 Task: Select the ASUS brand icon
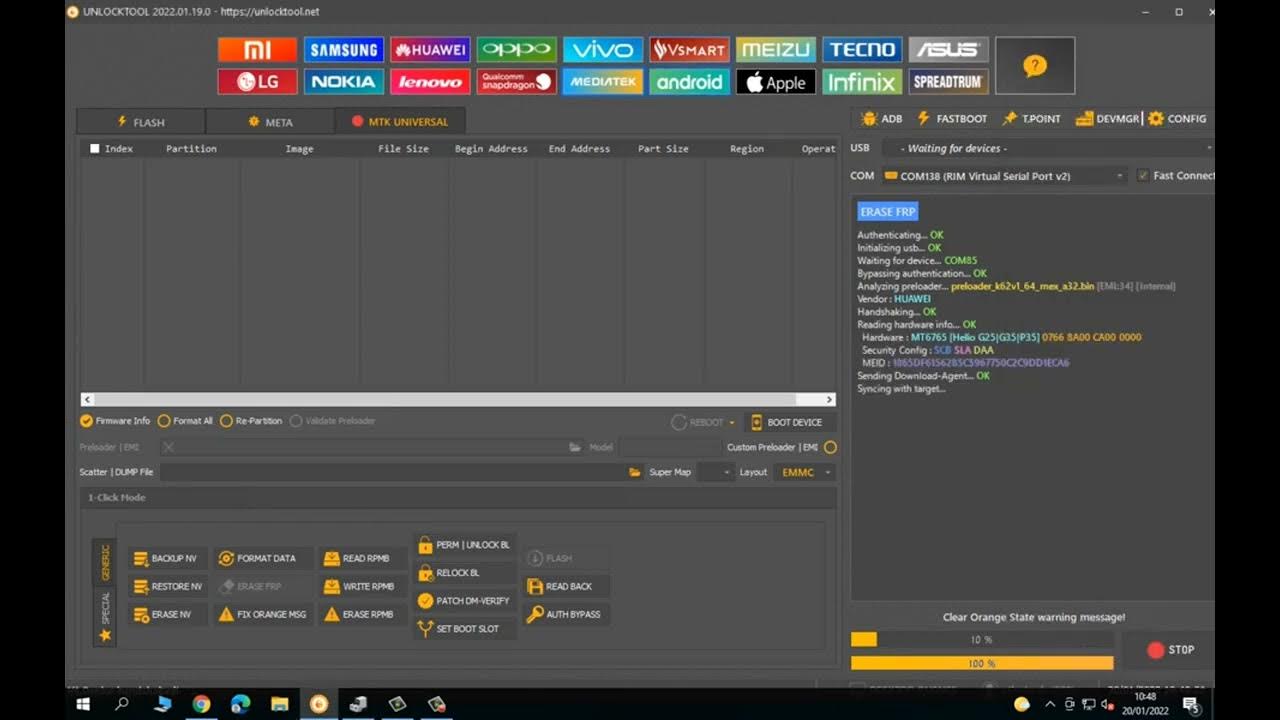pos(948,50)
